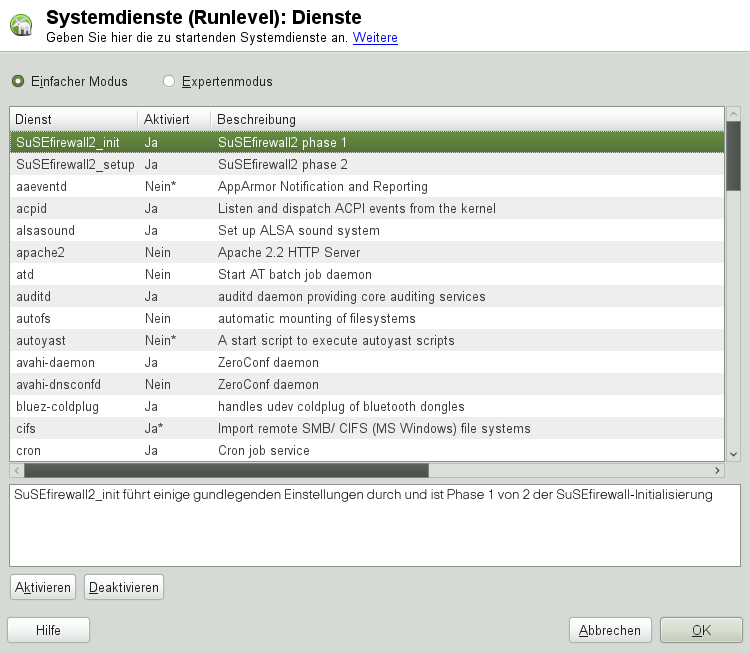The width and height of the screenshot is (750, 653).
Task: Sort list by Dienst column header
Action: point(73,119)
